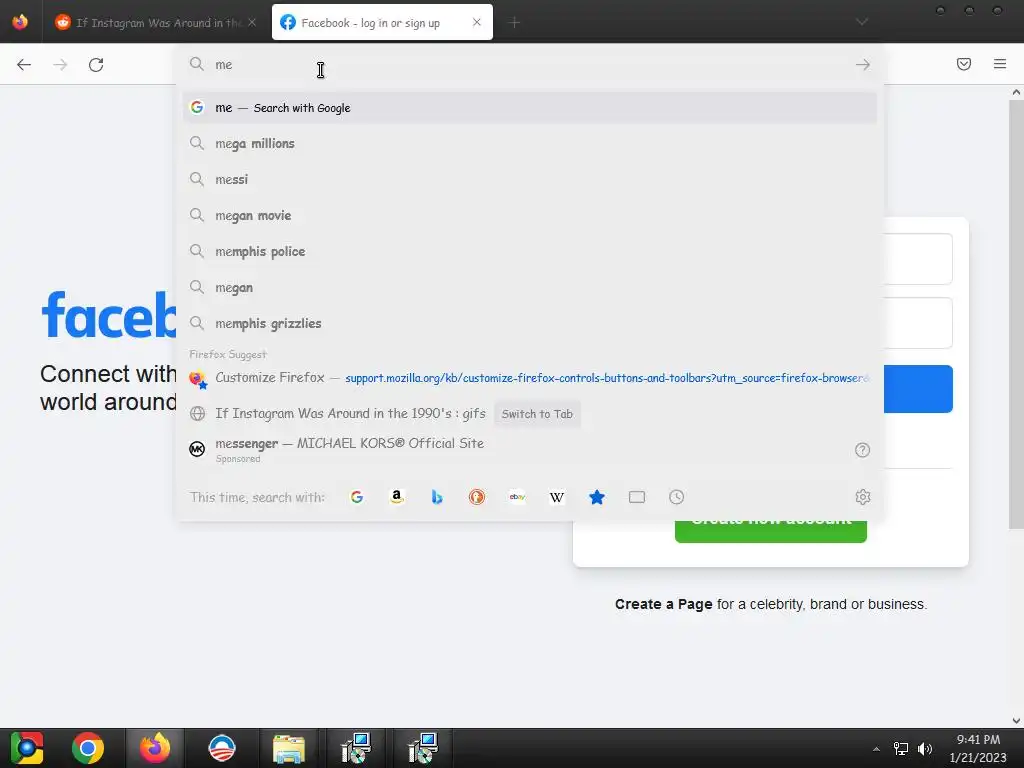Open the volume control tray icon
Screen dimensions: 1024x768
[x=925, y=749]
